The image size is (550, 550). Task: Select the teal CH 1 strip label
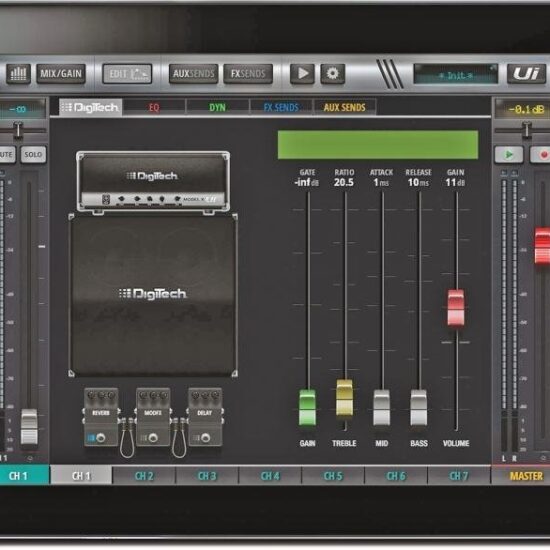[25, 476]
